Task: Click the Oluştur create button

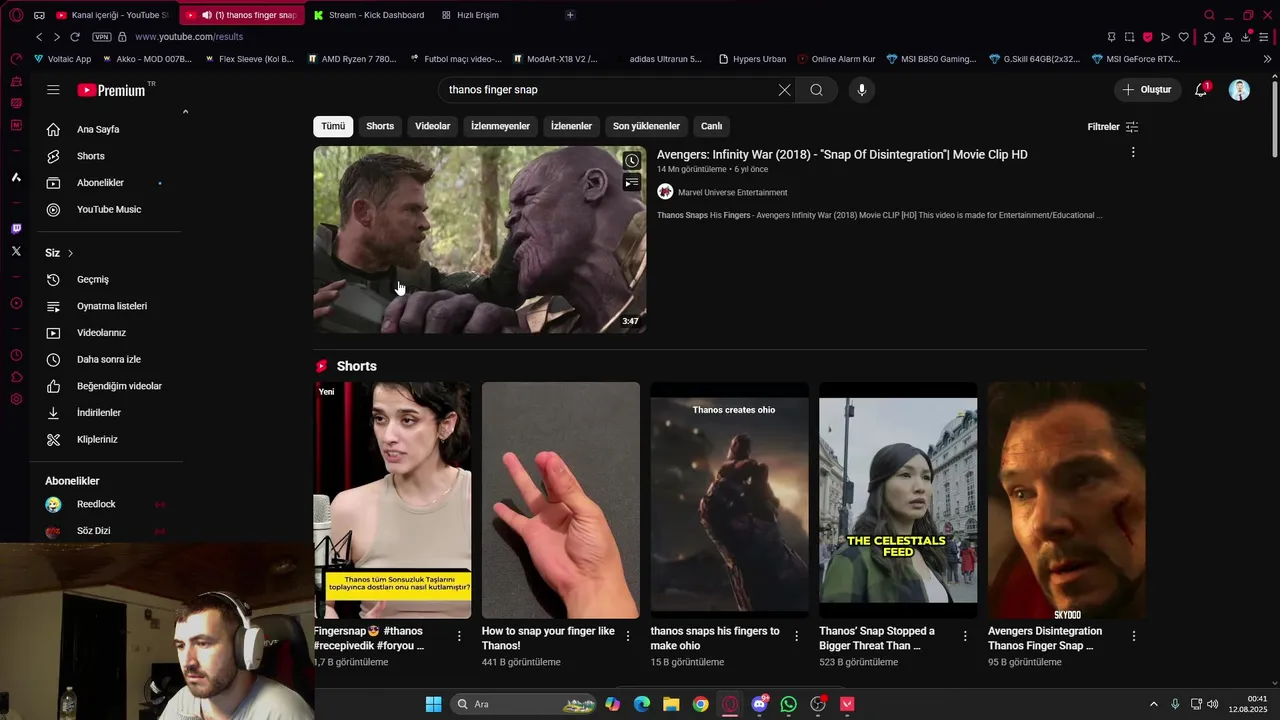Action: (x=1147, y=90)
